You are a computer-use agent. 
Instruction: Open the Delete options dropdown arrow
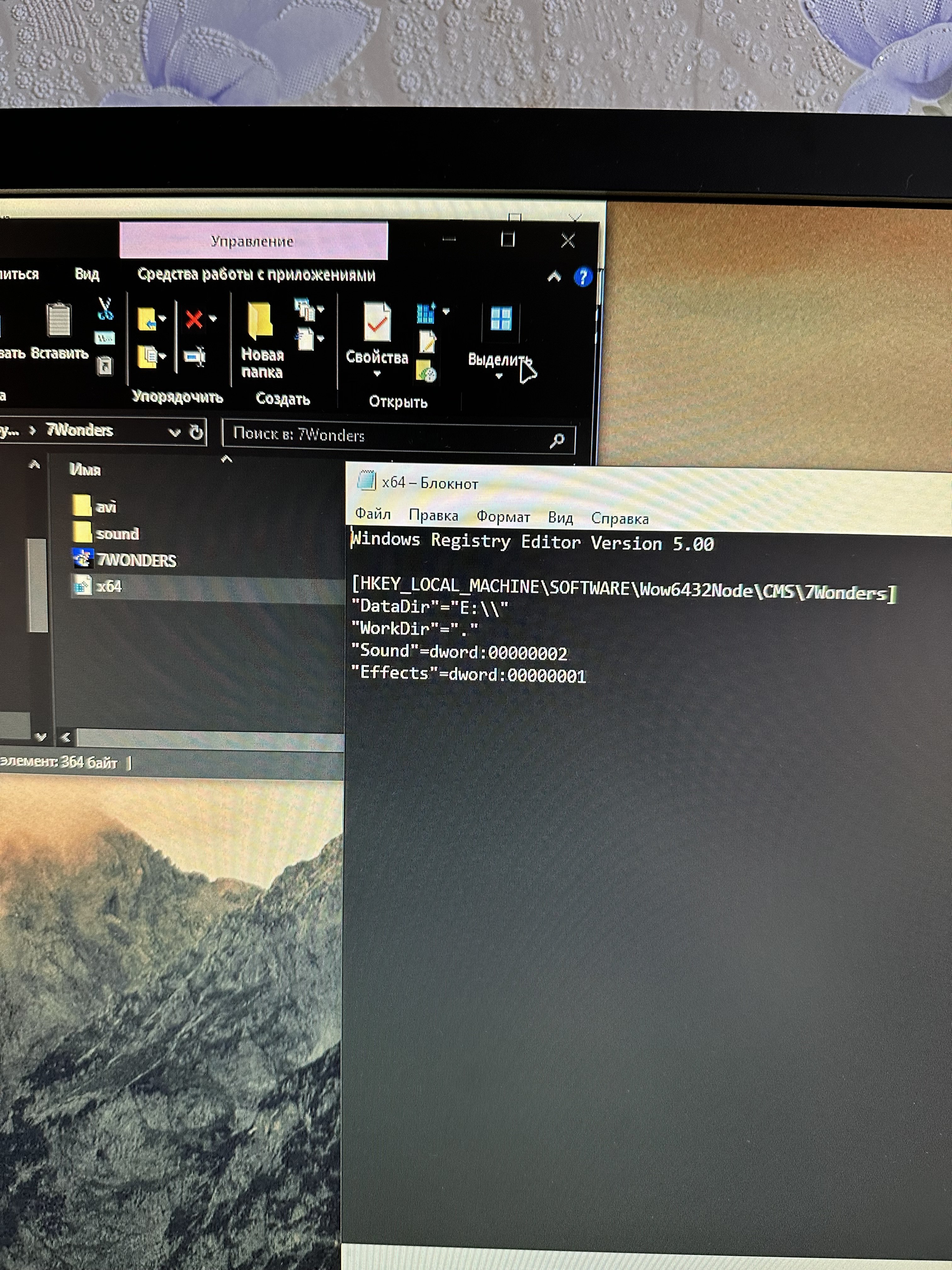point(213,319)
